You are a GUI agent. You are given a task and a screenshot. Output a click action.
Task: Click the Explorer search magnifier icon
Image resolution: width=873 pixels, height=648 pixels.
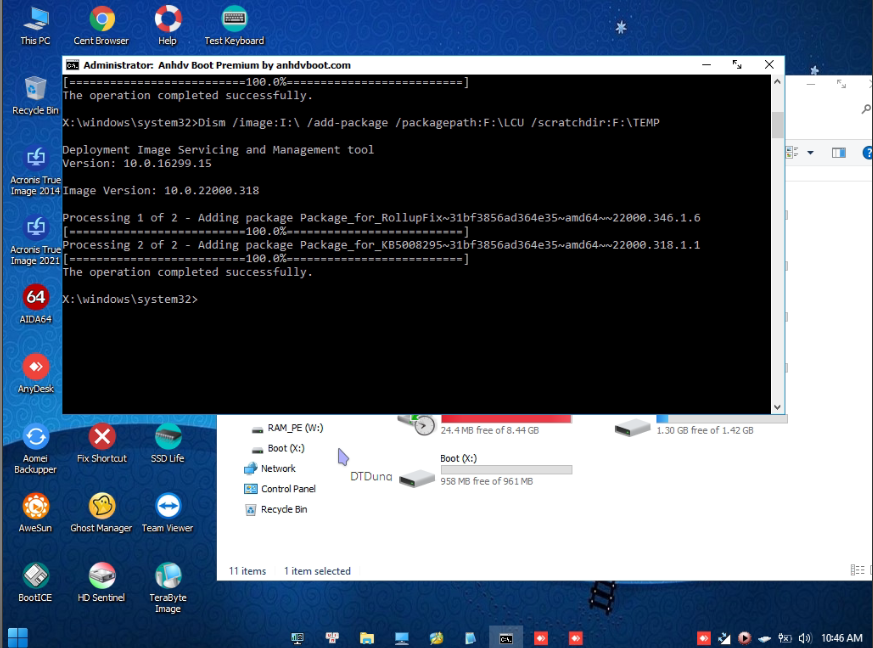pos(866,110)
